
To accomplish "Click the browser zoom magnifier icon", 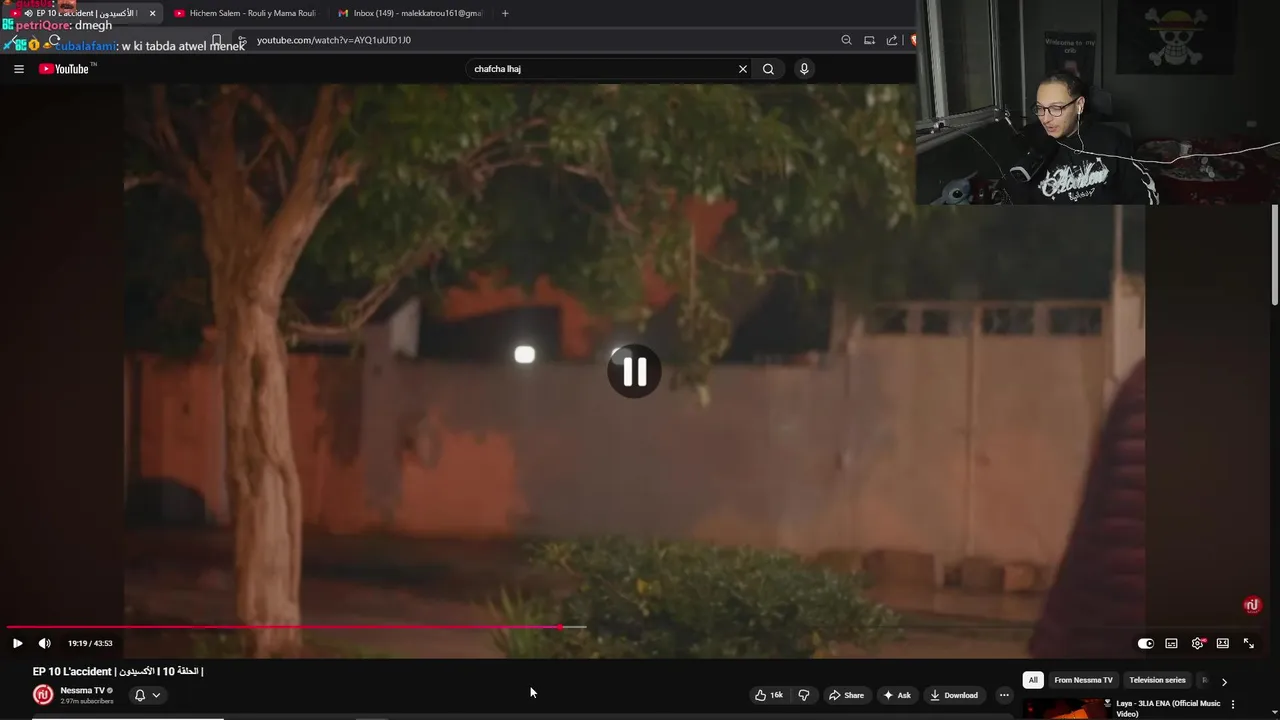I will (846, 40).
